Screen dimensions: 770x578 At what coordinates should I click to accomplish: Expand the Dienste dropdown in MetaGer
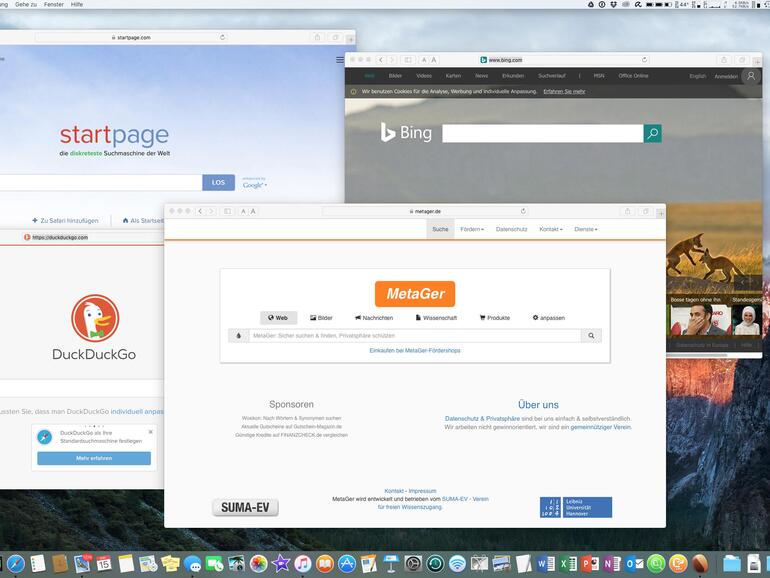click(586, 229)
